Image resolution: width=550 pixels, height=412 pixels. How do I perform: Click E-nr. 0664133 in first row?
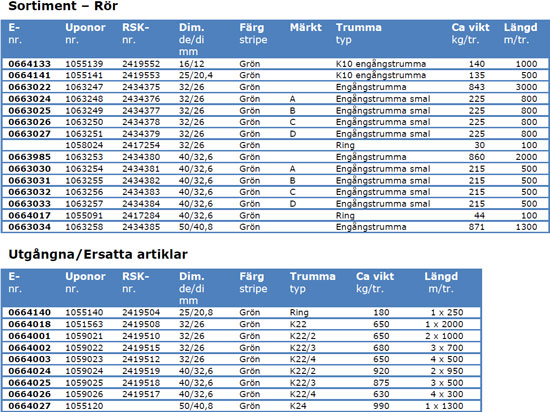(x=29, y=64)
